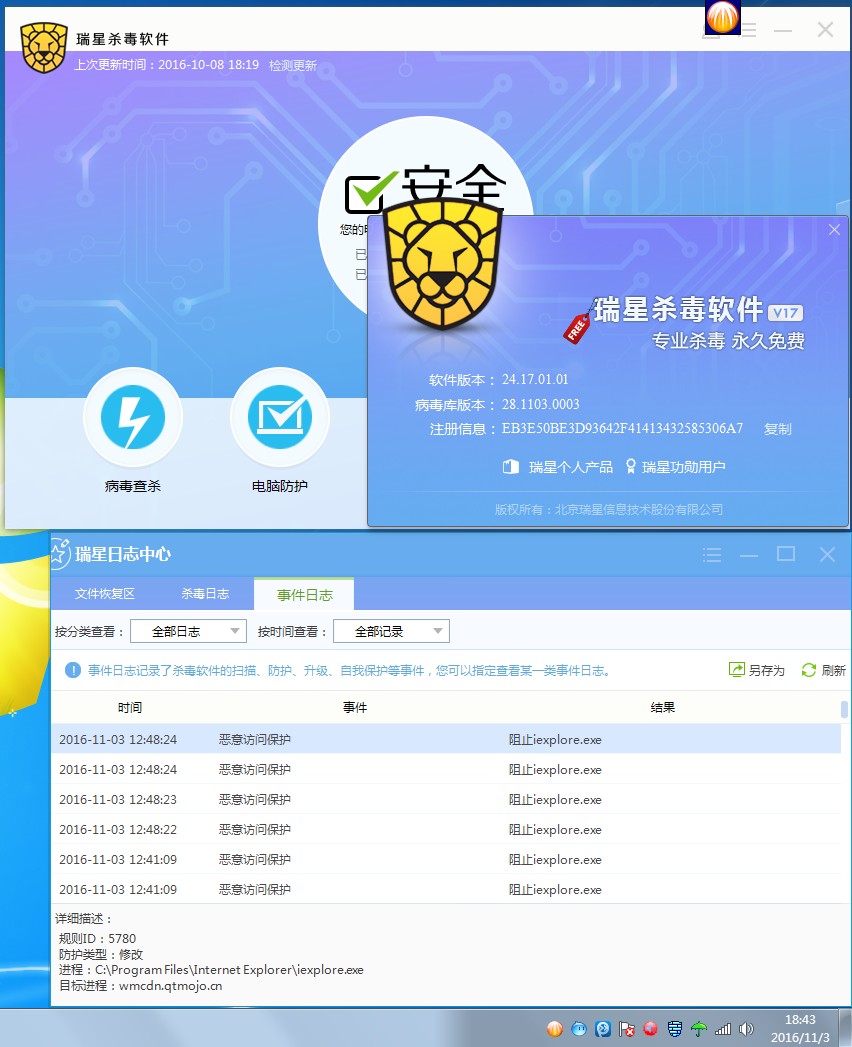The height and width of the screenshot is (1047, 852).
Task: Expand the 全部记录 time filter dropdown
Action: (x=391, y=631)
